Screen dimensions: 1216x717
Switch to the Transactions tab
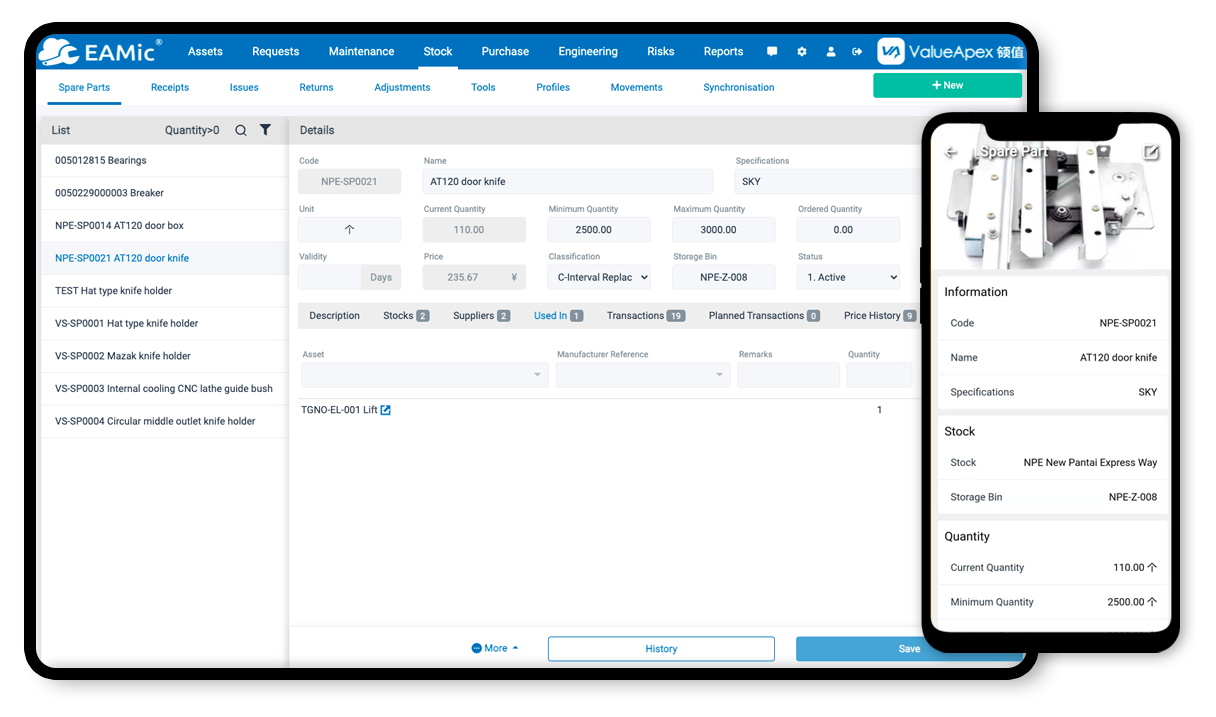644,316
